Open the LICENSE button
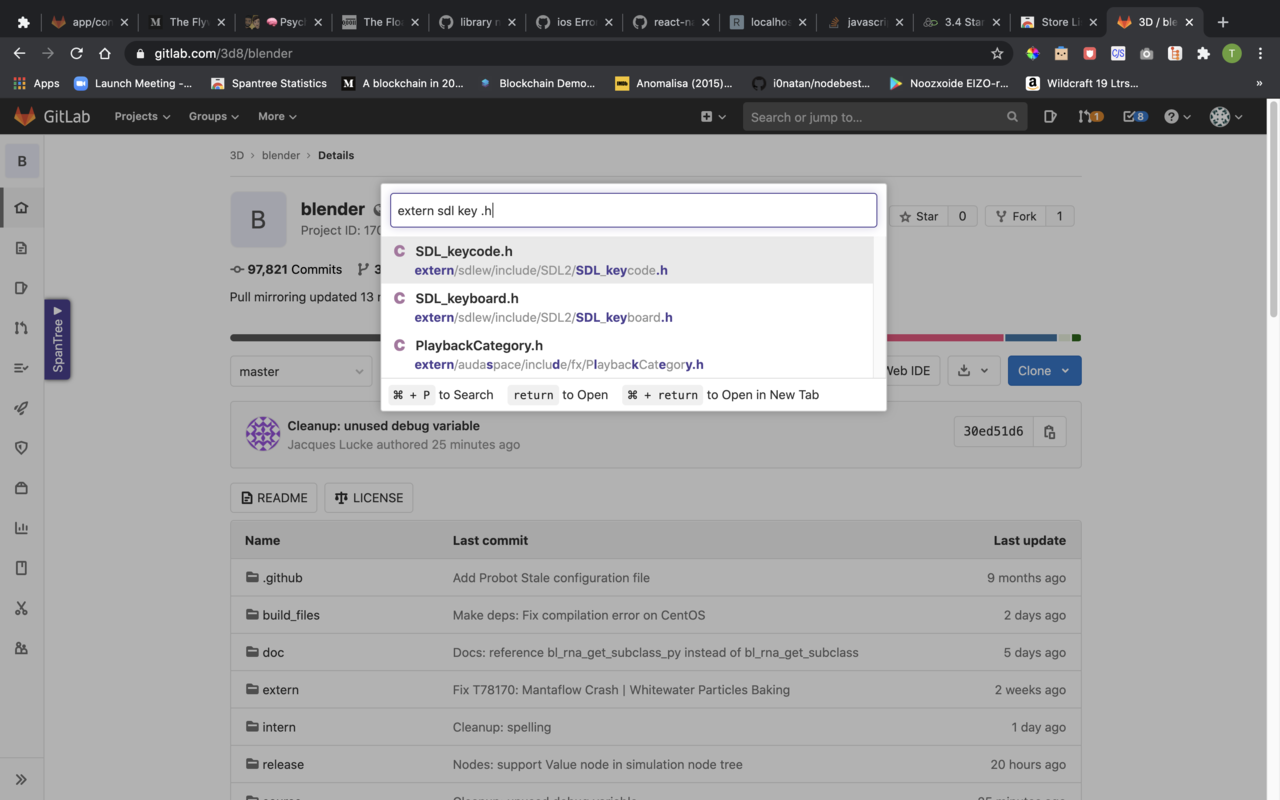This screenshot has height=800, width=1280. click(x=369, y=498)
